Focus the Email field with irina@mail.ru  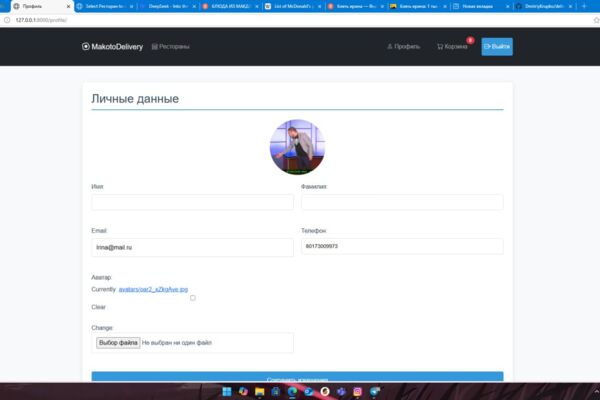point(192,247)
